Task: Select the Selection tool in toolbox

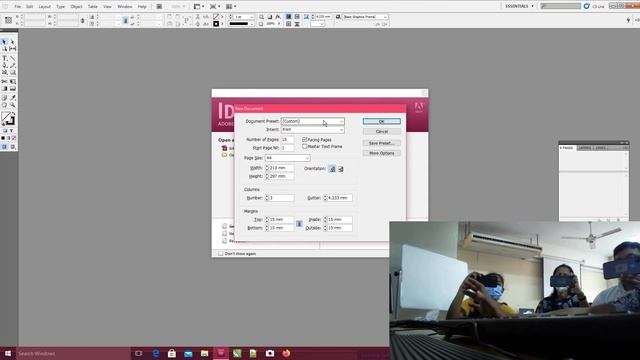Action: 4,42
